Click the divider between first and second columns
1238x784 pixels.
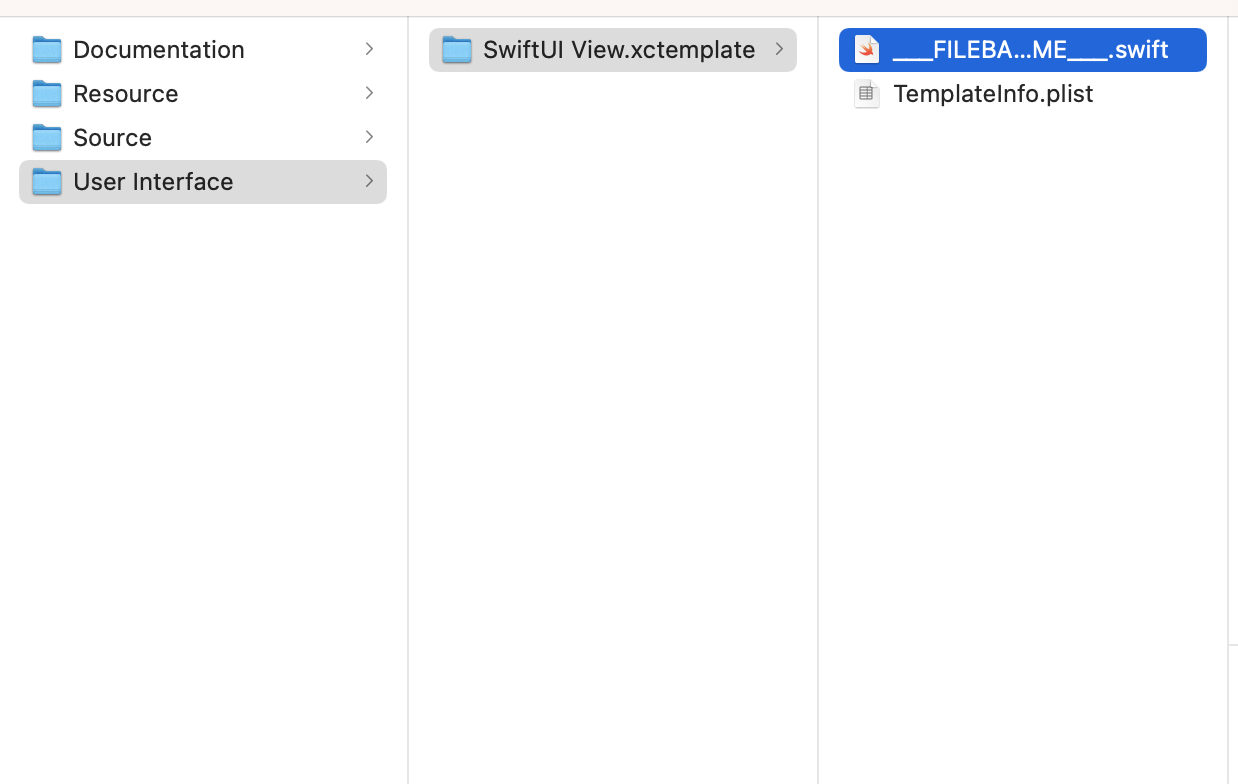pyautogui.click(x=408, y=400)
